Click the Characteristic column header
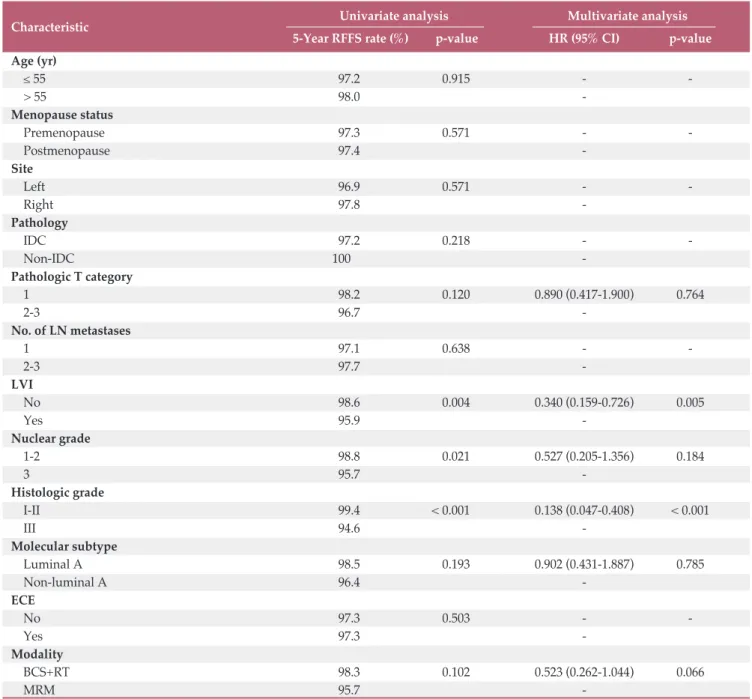 (50, 27)
